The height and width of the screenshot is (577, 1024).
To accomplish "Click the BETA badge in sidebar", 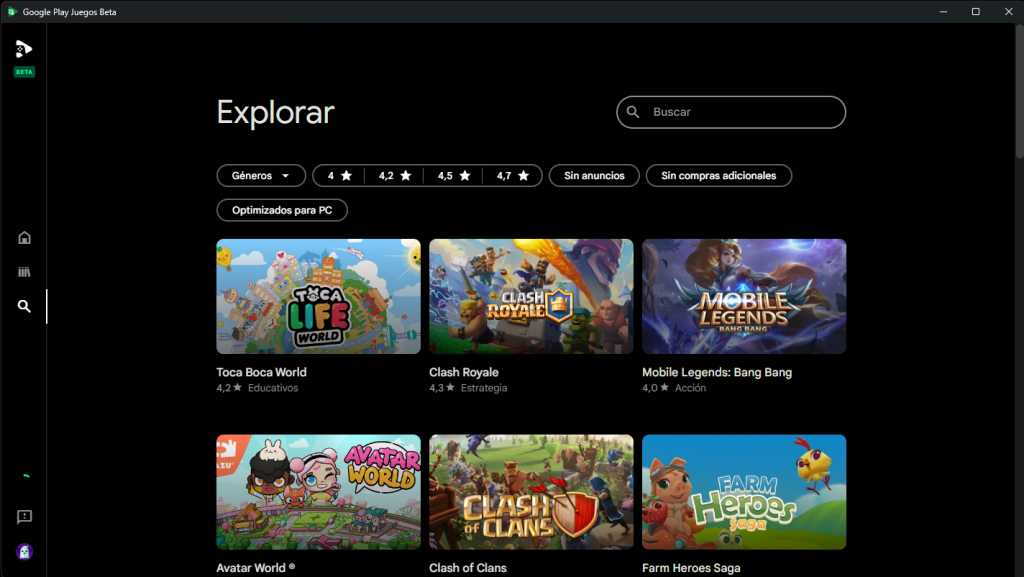I will (x=24, y=72).
